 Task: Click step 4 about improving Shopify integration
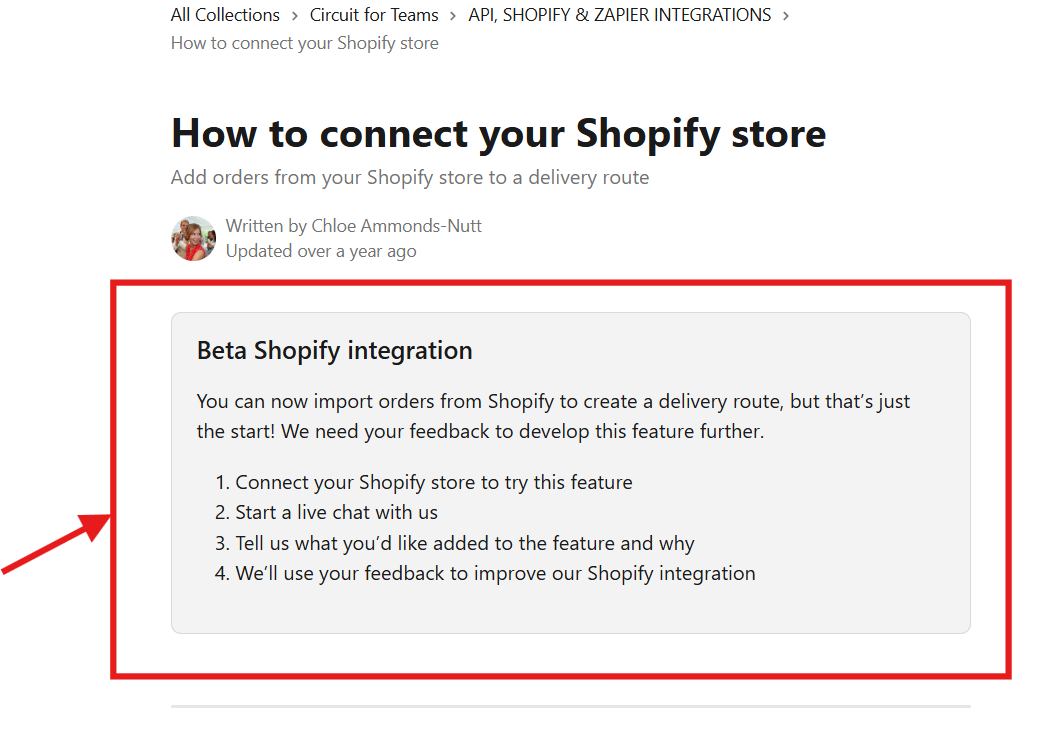point(485,573)
